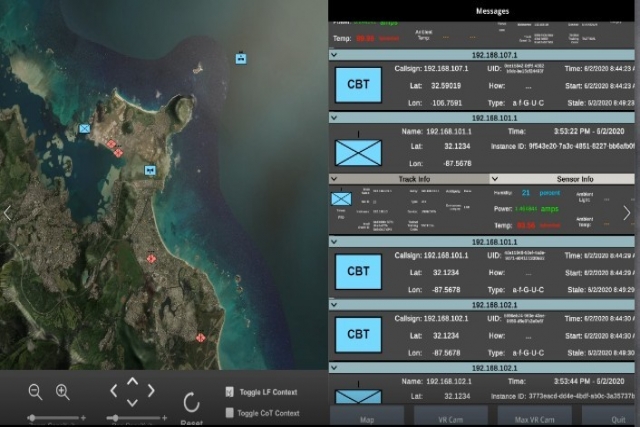This screenshot has height=427, width=640.
Task: Click the time 3:53:44 PM - 6/2/2020
Action: point(589,381)
